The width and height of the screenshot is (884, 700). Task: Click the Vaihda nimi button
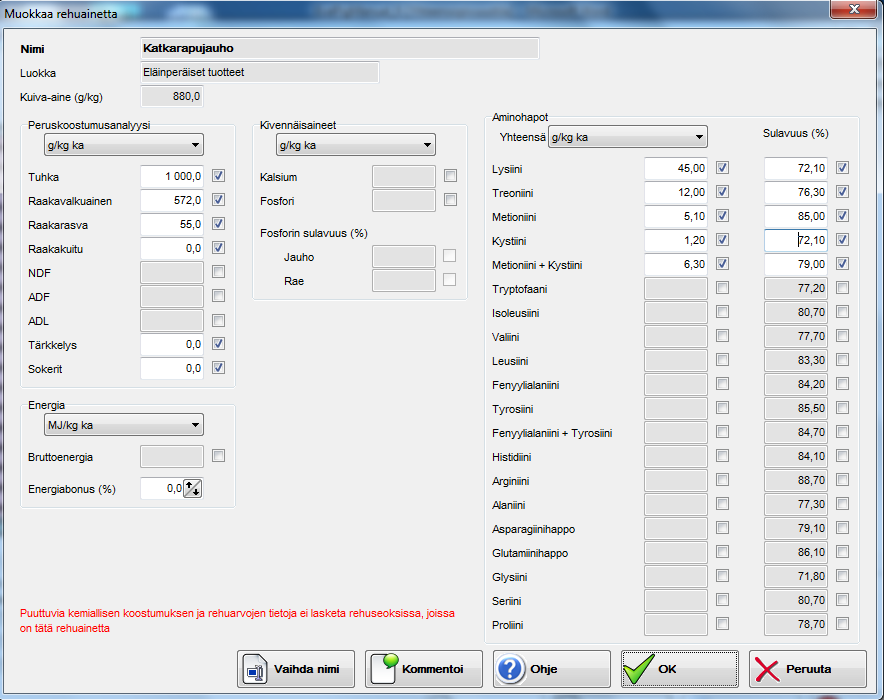click(296, 669)
